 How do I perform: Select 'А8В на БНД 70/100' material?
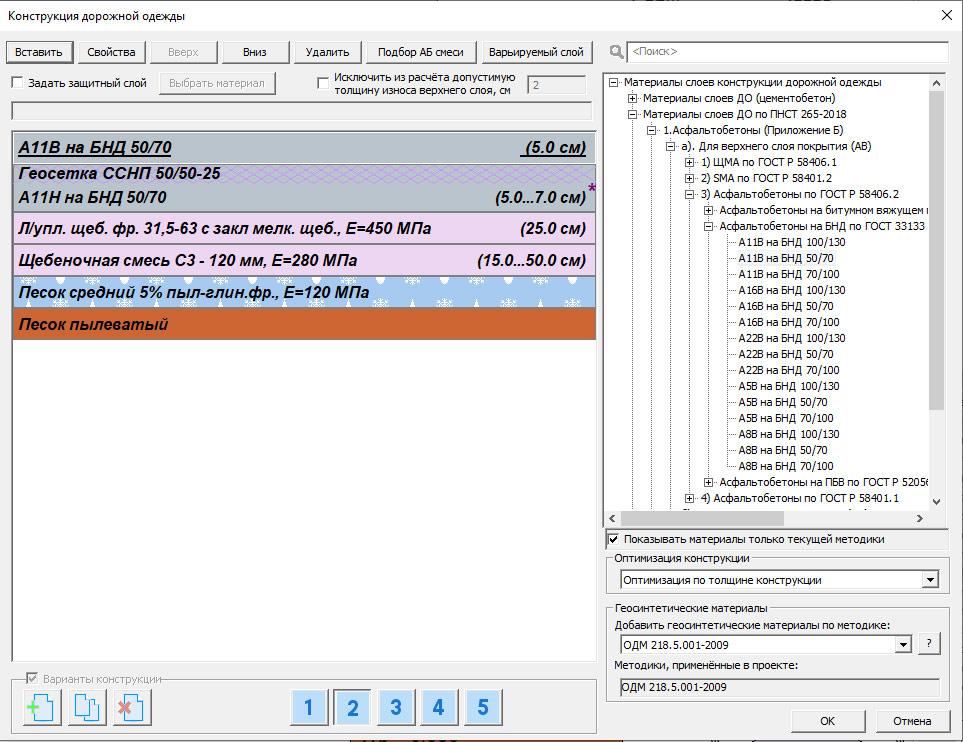[x=785, y=466]
